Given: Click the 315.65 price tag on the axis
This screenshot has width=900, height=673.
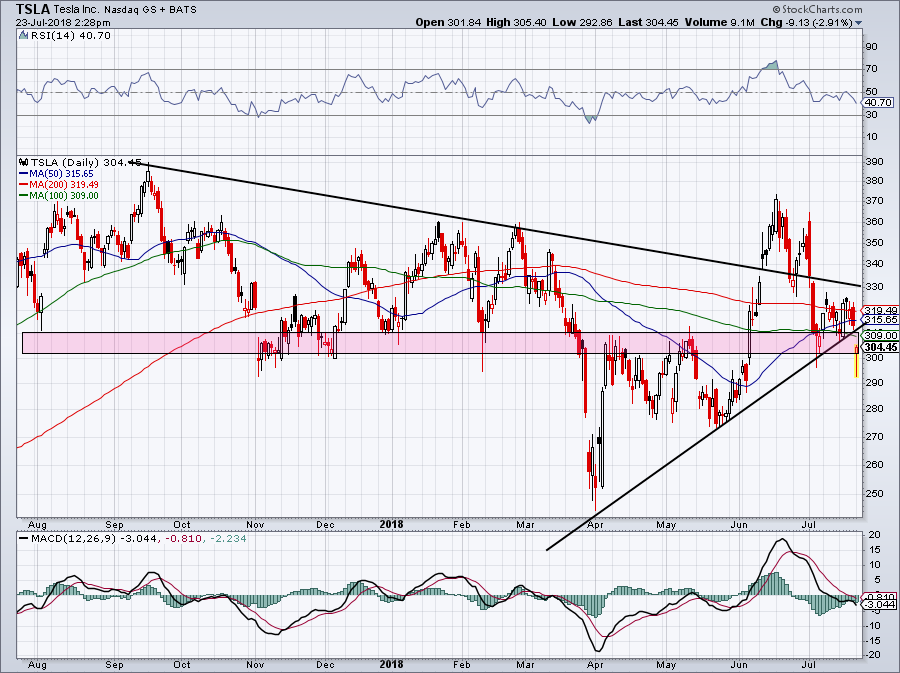Looking at the screenshot, I should pos(880,319).
